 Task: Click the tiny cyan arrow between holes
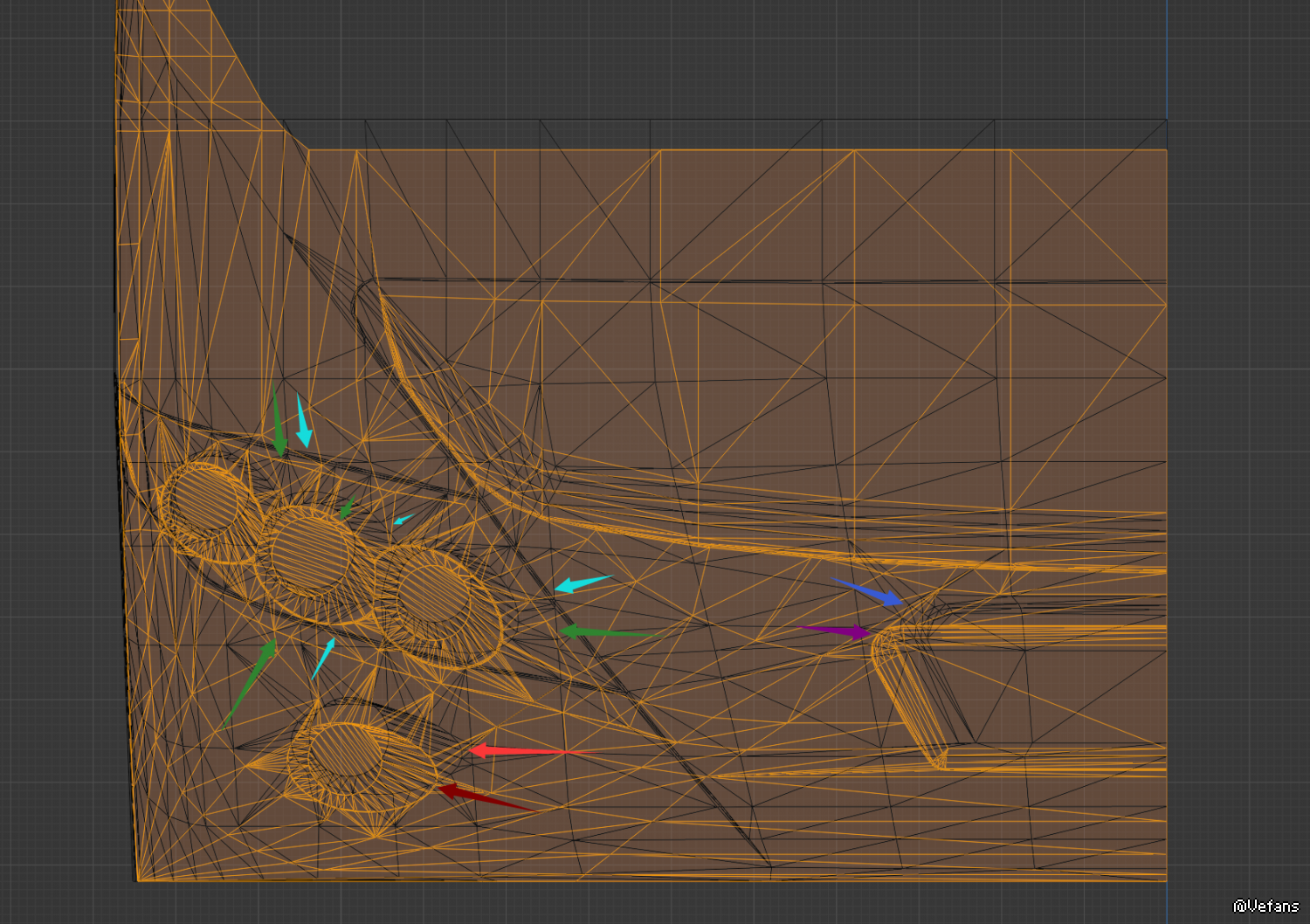click(x=402, y=521)
